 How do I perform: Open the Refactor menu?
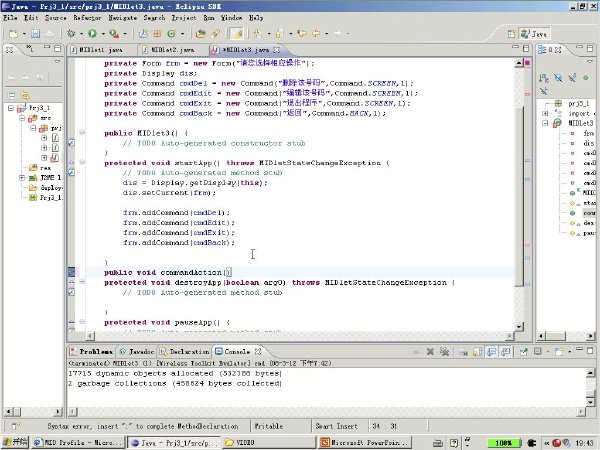point(87,18)
